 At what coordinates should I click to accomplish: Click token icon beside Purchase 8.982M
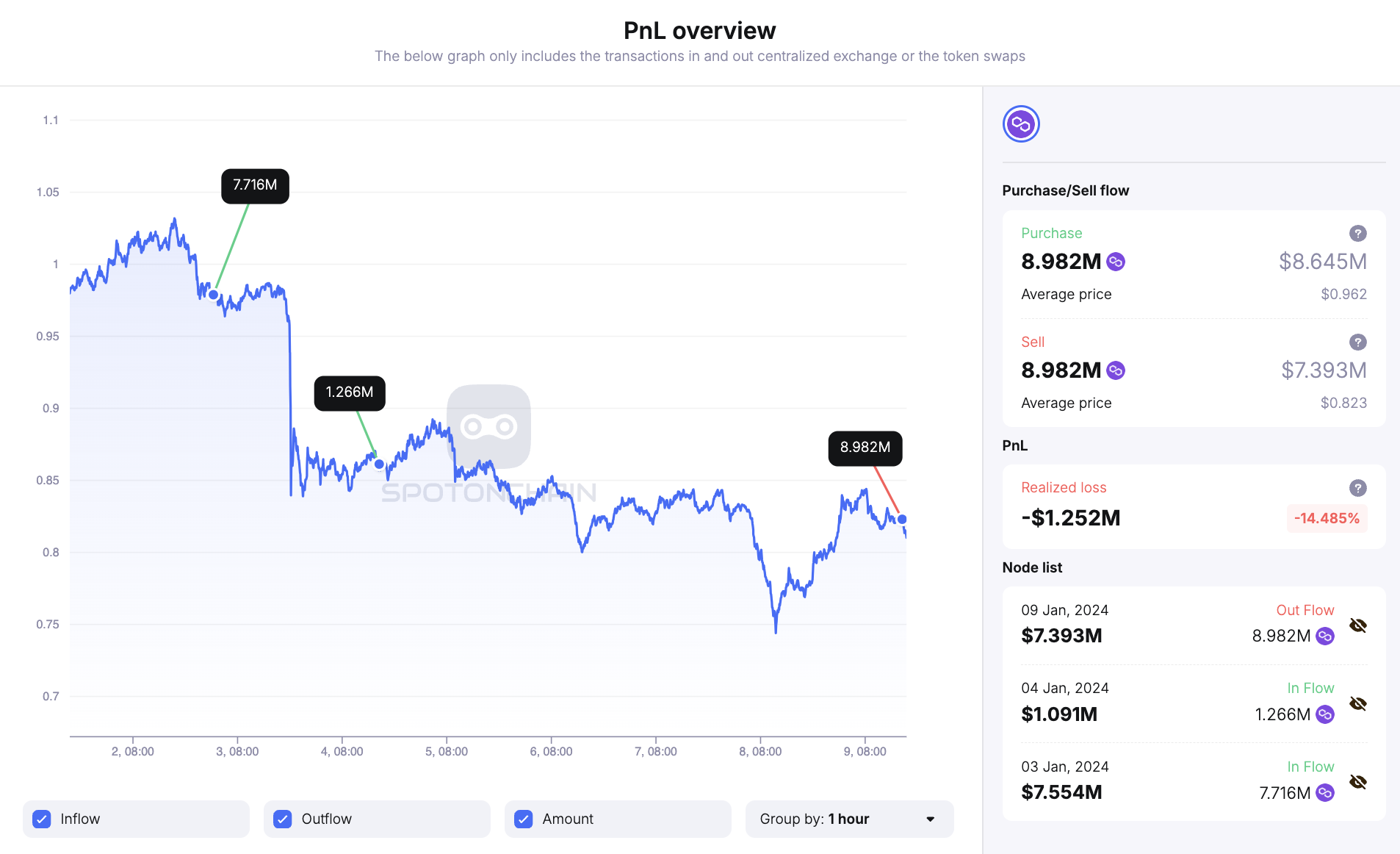tap(1116, 262)
